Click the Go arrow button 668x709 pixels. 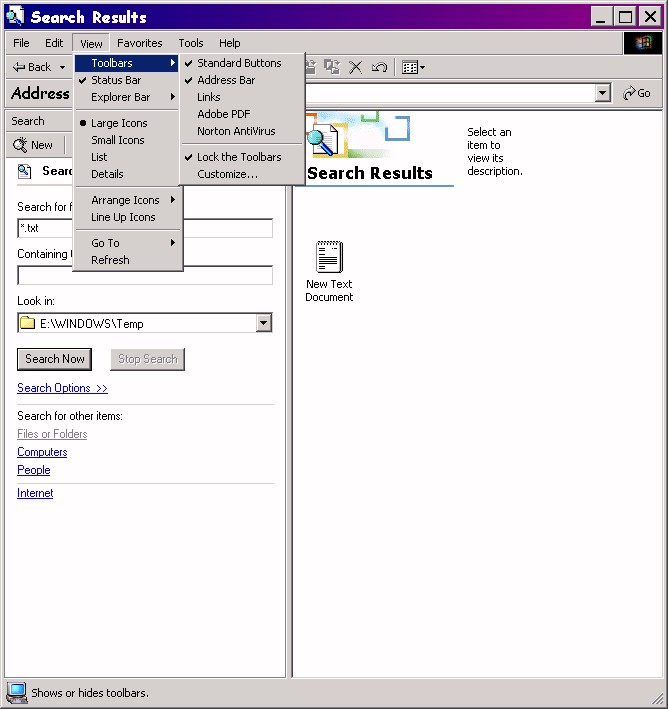[637, 93]
